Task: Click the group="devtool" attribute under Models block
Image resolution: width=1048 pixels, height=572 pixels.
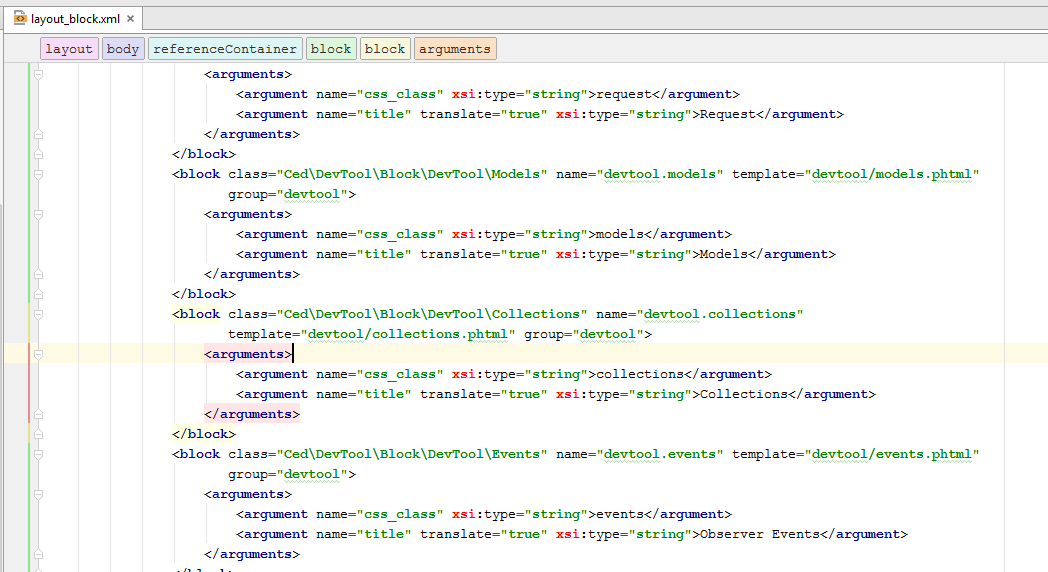Action: [x=288, y=194]
